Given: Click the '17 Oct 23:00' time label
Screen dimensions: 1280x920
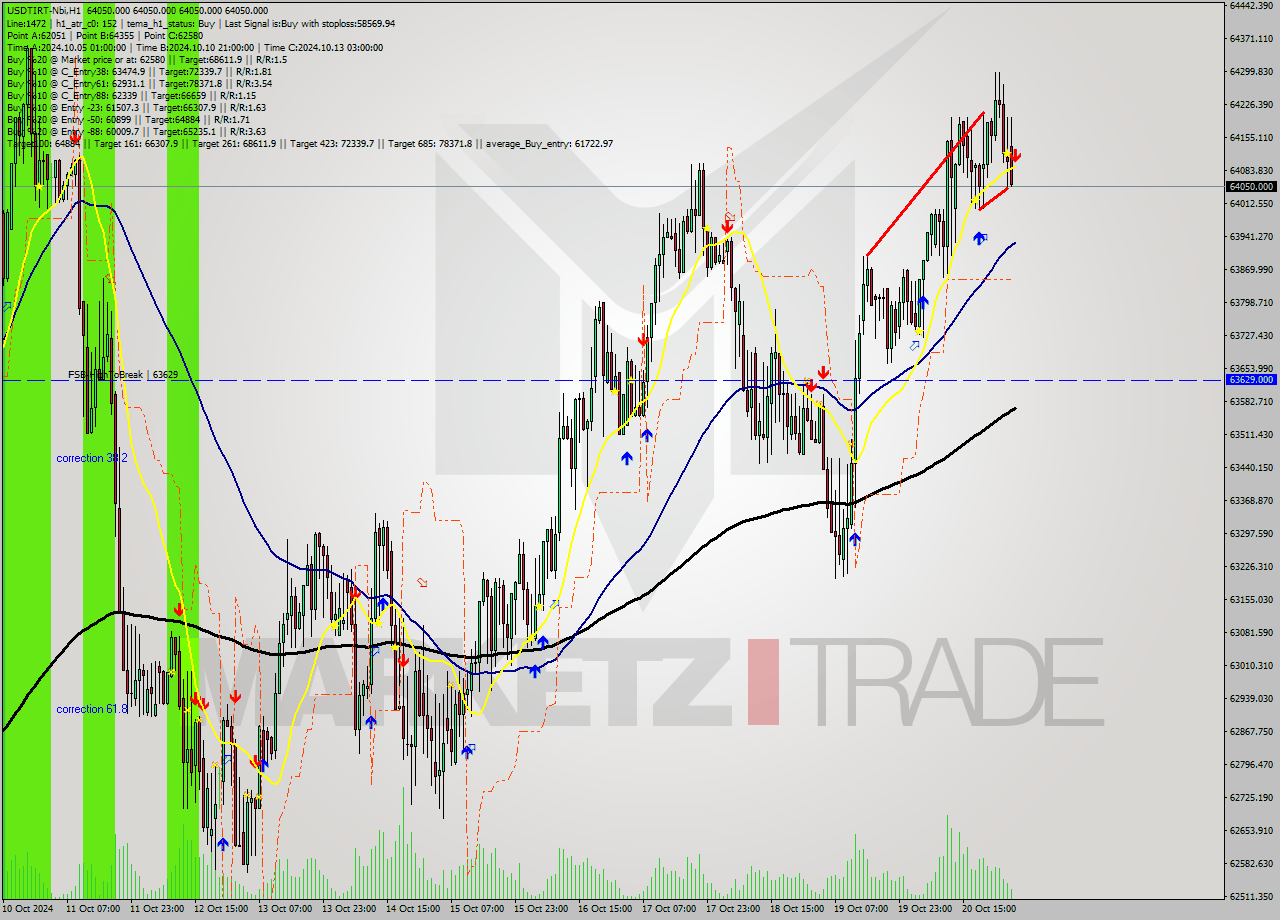Looking at the screenshot, I should pos(732,909).
